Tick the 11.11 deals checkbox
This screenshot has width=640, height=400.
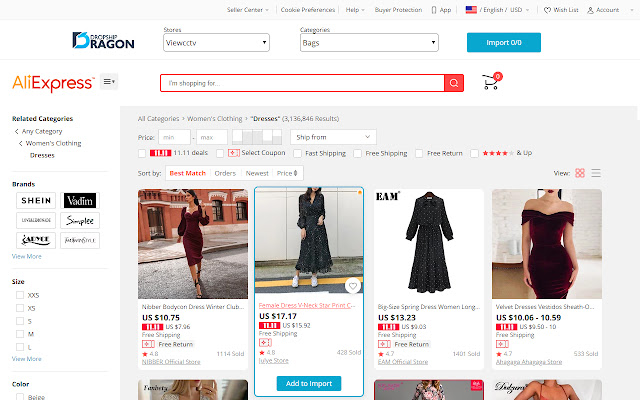pyautogui.click(x=142, y=153)
